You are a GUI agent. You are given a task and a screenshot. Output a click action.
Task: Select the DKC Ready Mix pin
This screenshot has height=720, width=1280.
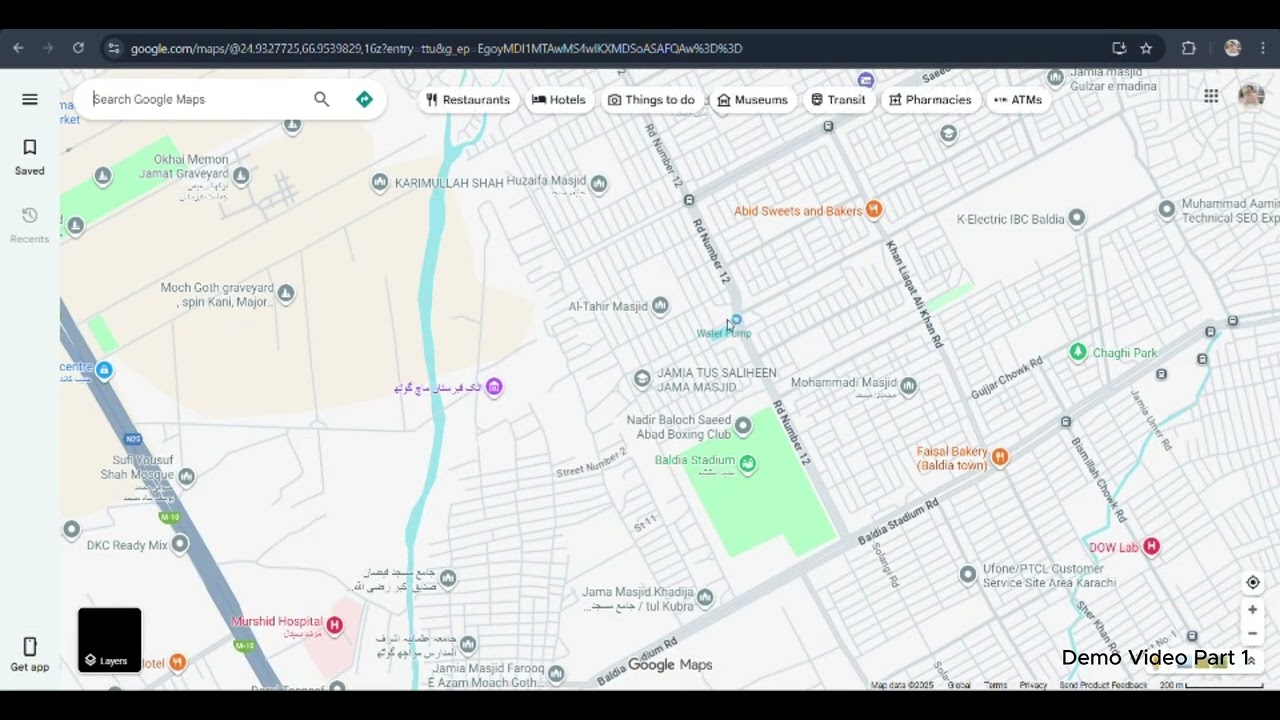pyautogui.click(x=180, y=544)
